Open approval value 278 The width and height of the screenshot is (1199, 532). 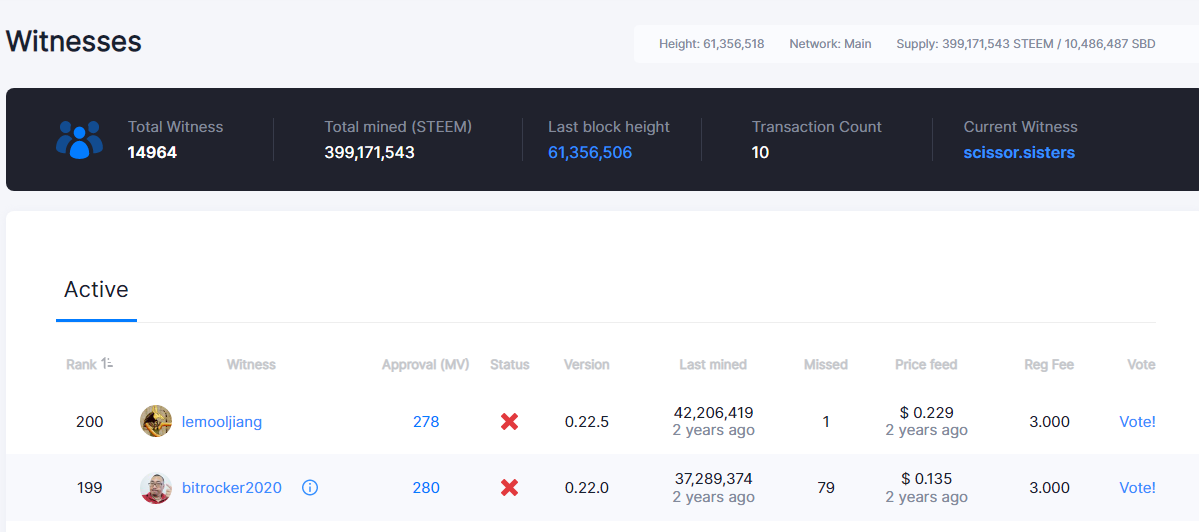pos(426,421)
